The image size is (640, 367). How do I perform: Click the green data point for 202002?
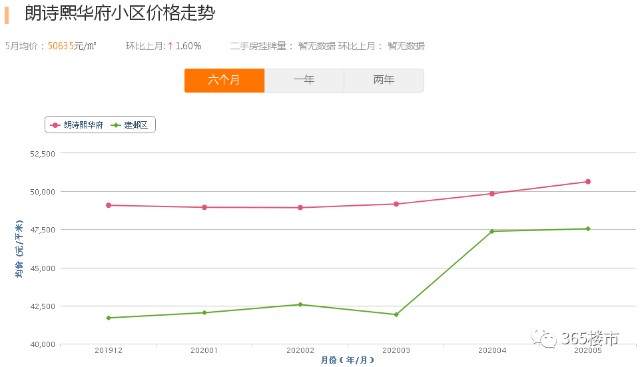[300, 305]
